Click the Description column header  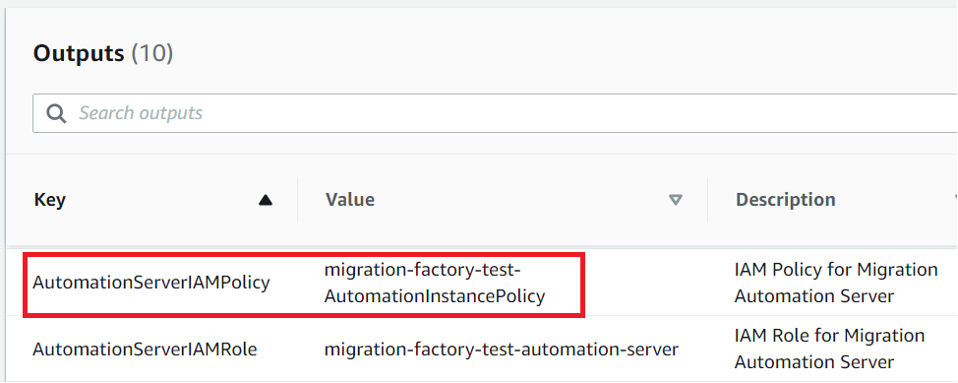[785, 200]
